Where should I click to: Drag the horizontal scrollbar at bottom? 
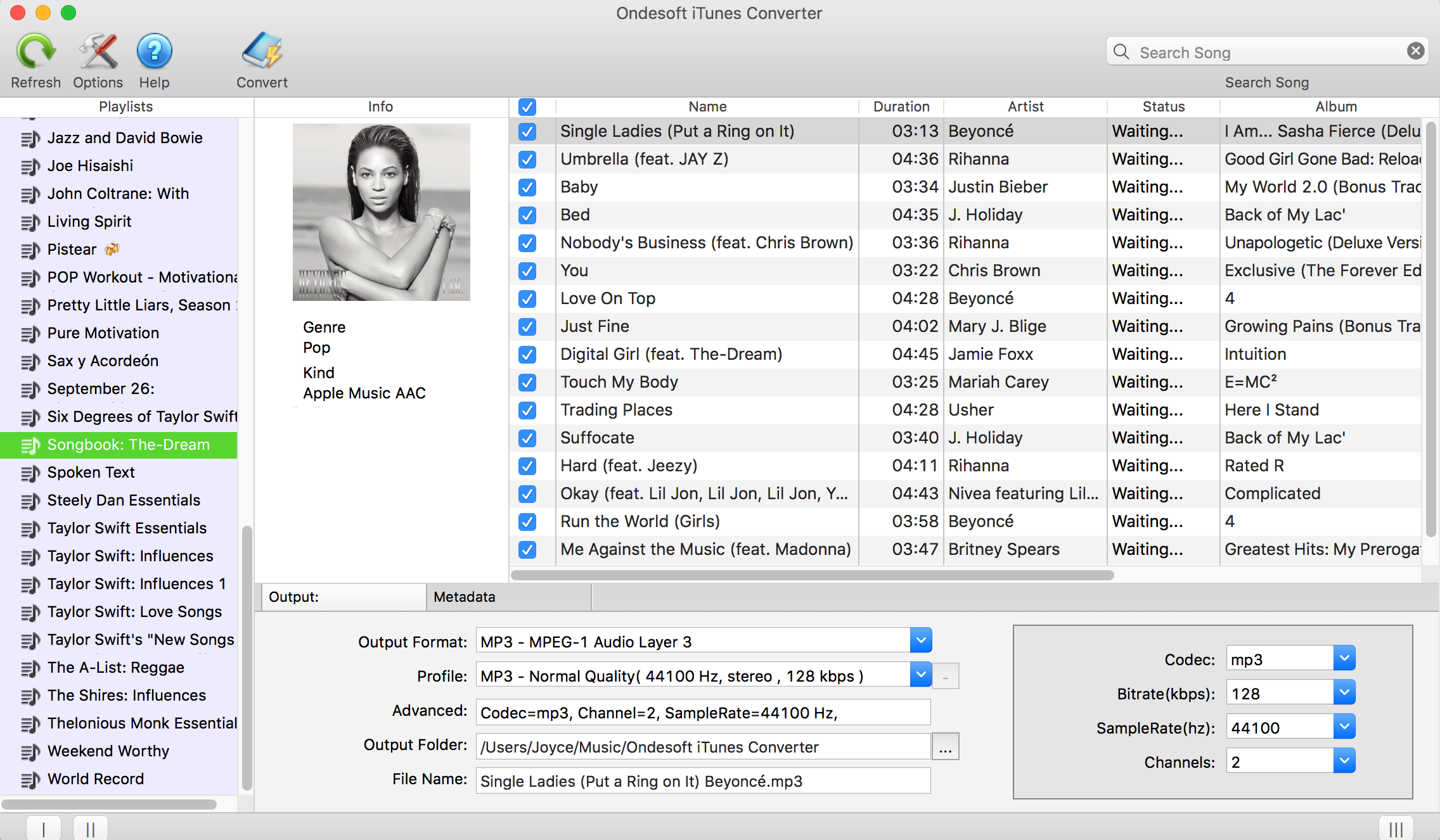coord(110,801)
